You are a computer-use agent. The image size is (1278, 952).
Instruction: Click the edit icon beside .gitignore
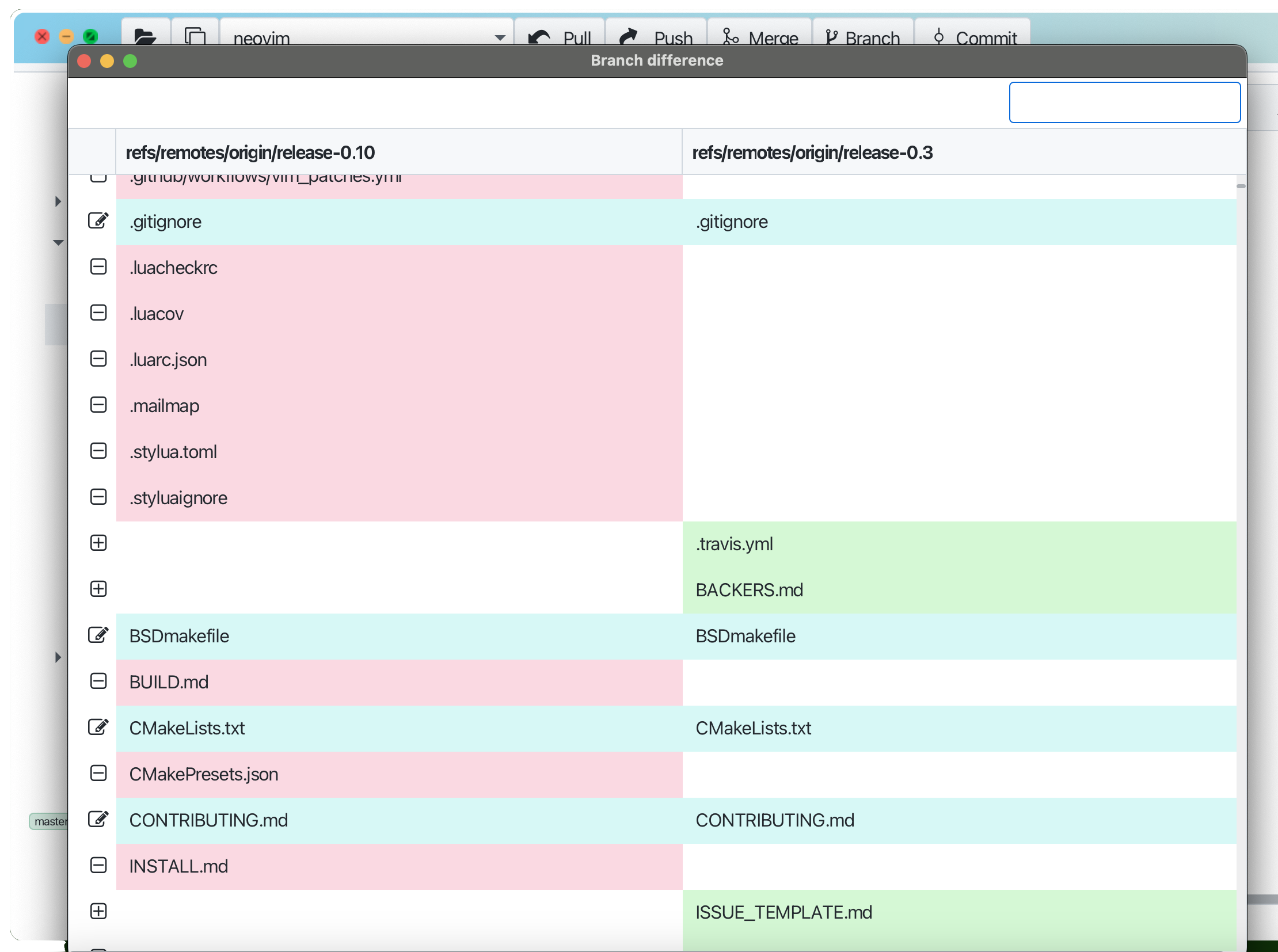[98, 220]
